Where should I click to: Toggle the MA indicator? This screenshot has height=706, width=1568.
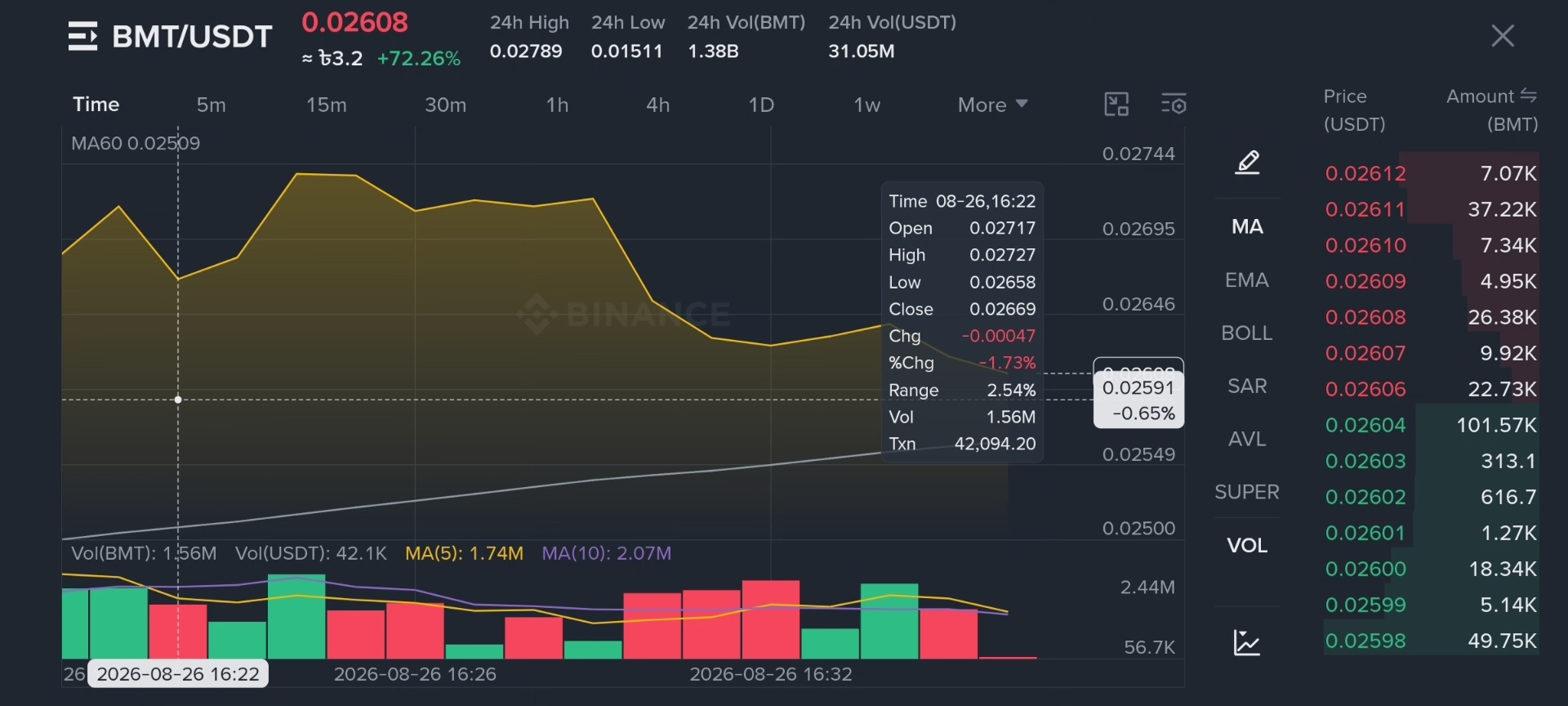coord(1247,226)
